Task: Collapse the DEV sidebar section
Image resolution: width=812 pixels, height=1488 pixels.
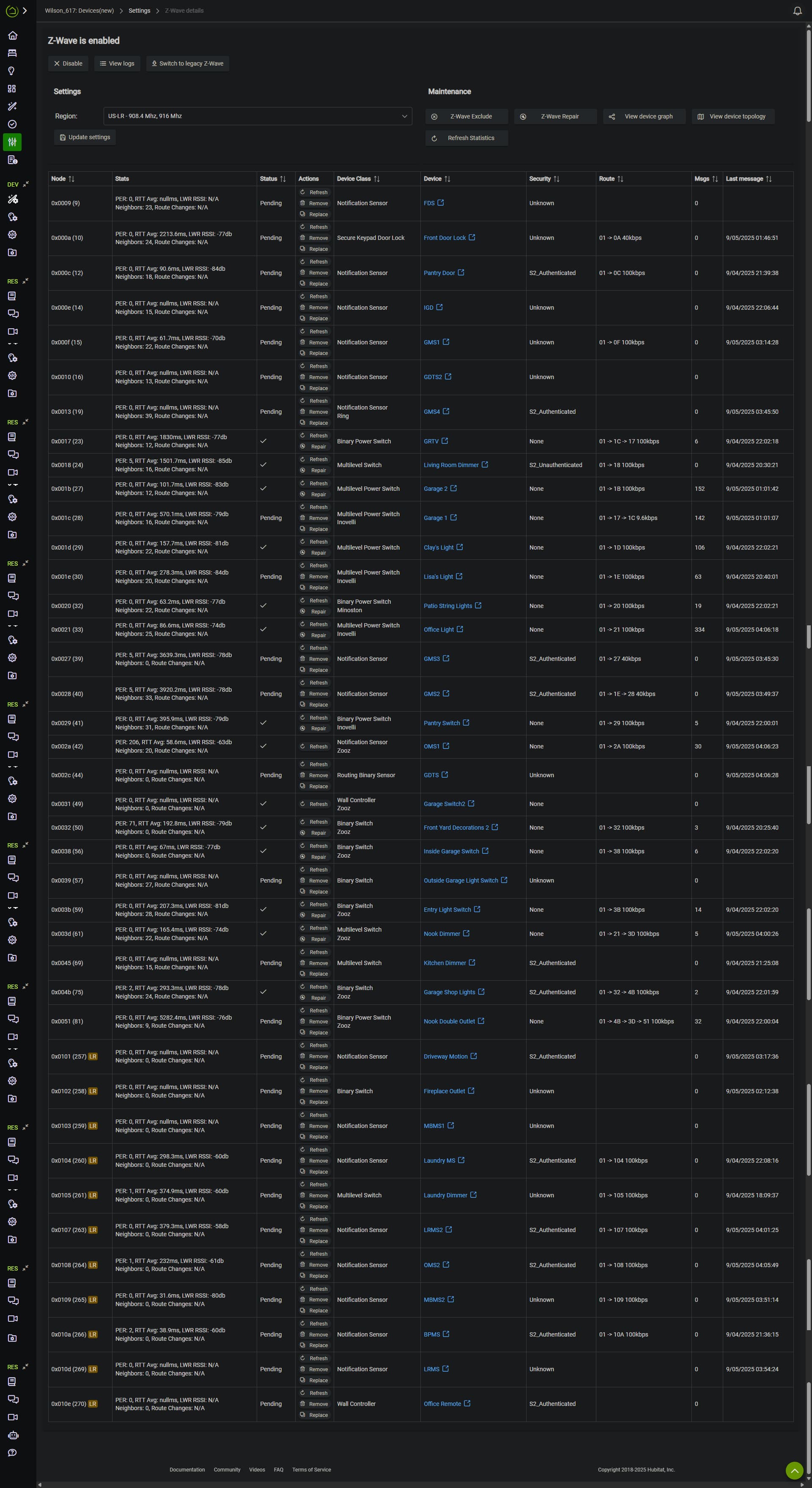Action: (x=25, y=184)
